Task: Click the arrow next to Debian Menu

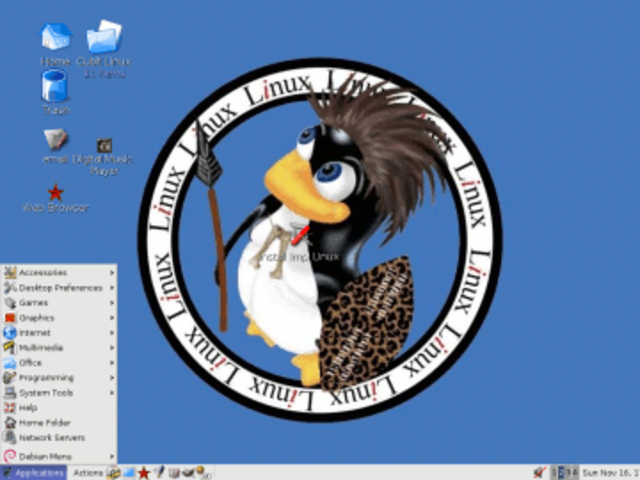Action: (111, 456)
